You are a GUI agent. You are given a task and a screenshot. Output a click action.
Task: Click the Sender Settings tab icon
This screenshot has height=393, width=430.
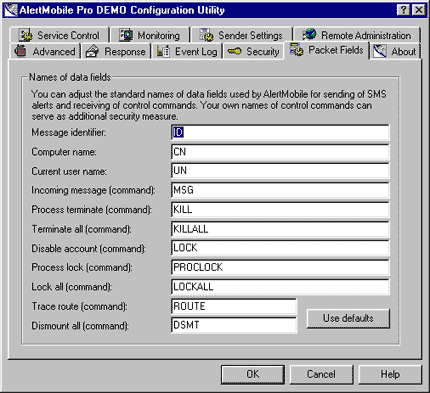(x=206, y=35)
